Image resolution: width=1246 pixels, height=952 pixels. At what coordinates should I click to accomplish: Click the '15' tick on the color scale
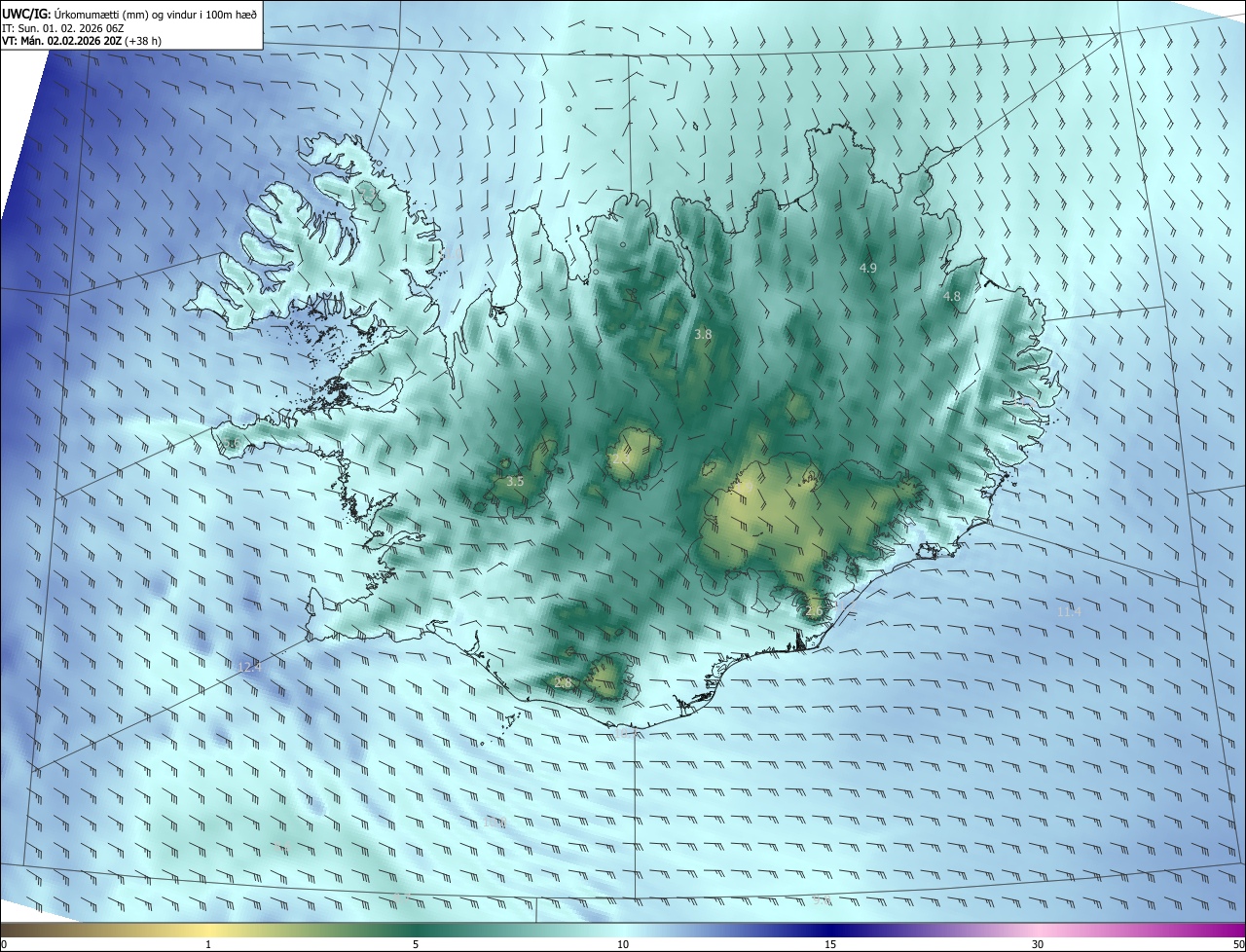coord(830,945)
